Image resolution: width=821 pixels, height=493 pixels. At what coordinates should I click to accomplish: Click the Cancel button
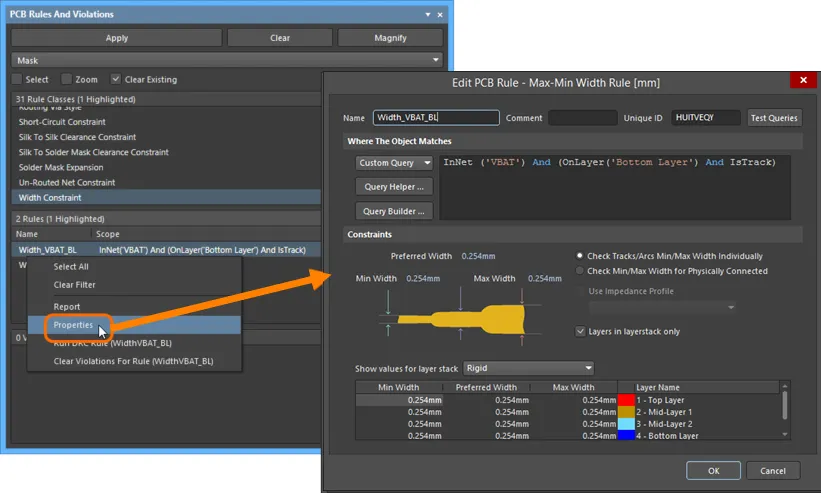[x=773, y=471]
